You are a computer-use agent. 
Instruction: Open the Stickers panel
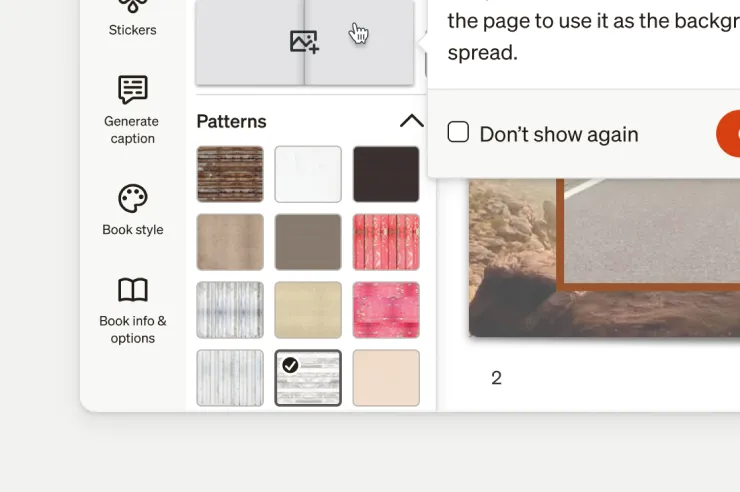click(x=133, y=19)
